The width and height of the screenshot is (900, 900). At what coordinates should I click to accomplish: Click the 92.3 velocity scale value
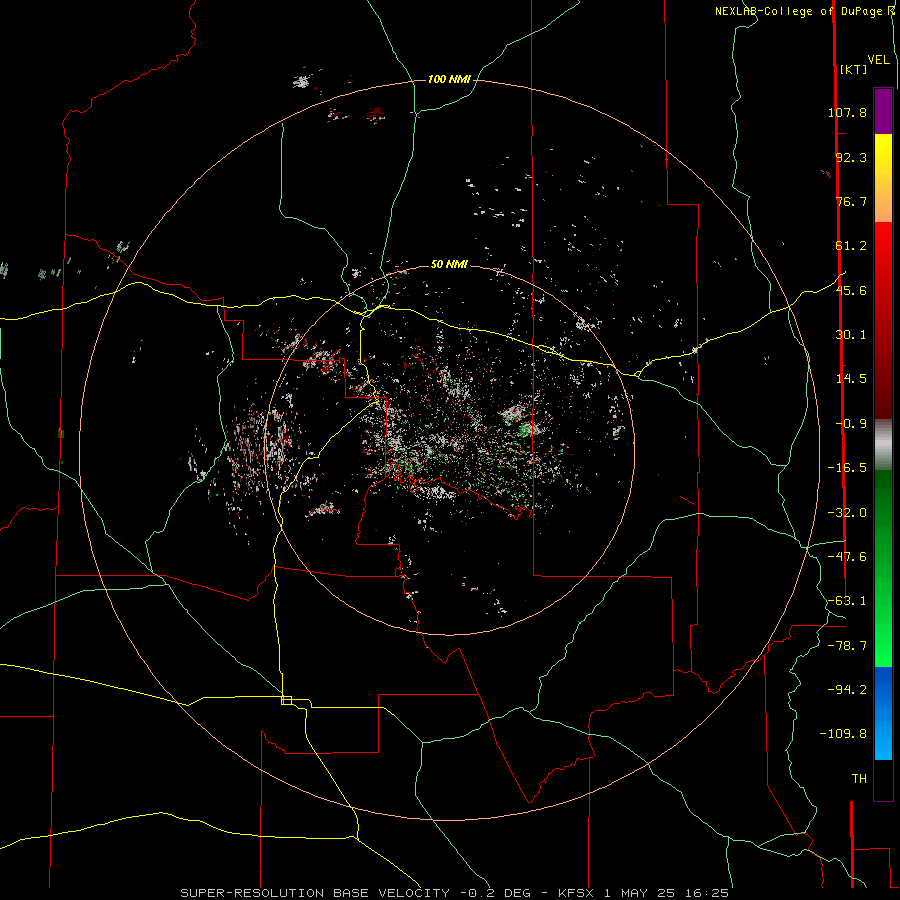[x=851, y=157]
